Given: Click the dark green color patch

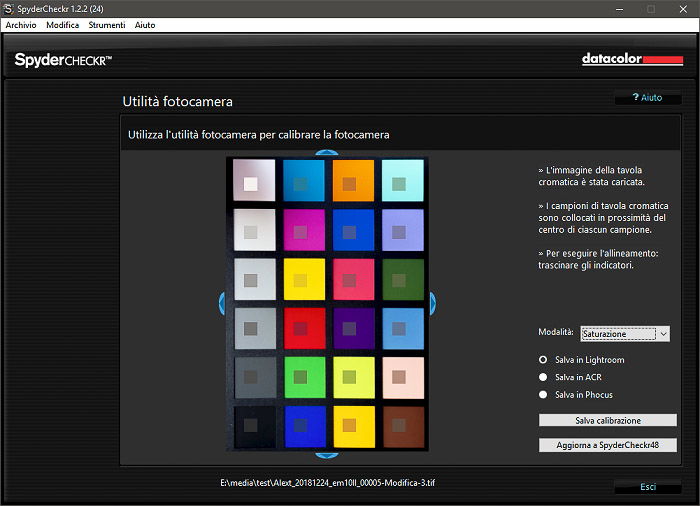Looking at the screenshot, I should tap(403, 280).
